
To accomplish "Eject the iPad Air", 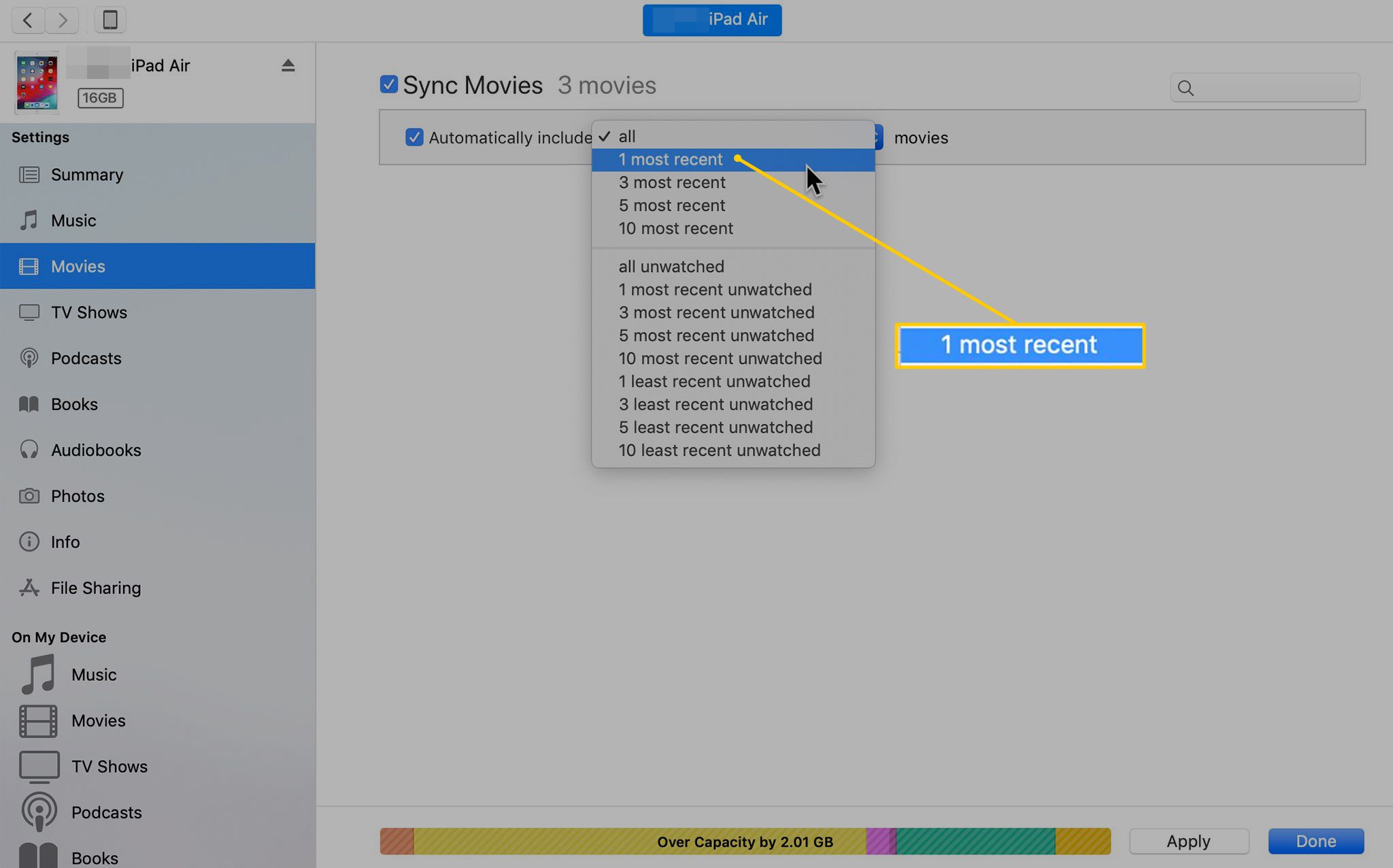I will pos(288,65).
